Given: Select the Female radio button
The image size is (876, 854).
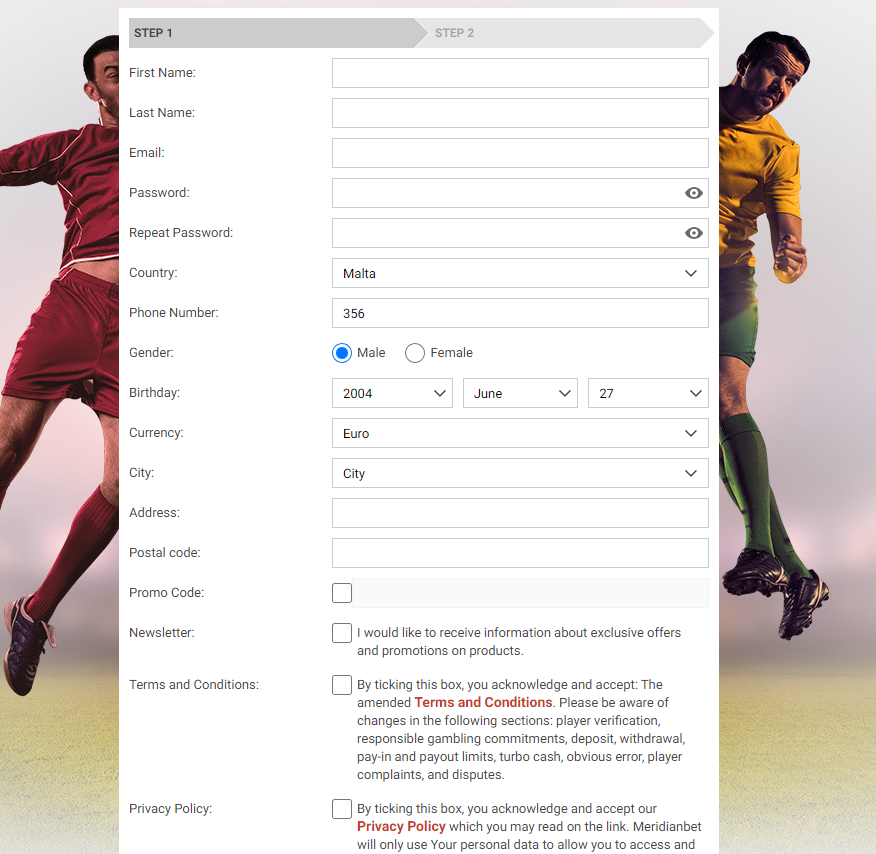Looking at the screenshot, I should click(414, 353).
